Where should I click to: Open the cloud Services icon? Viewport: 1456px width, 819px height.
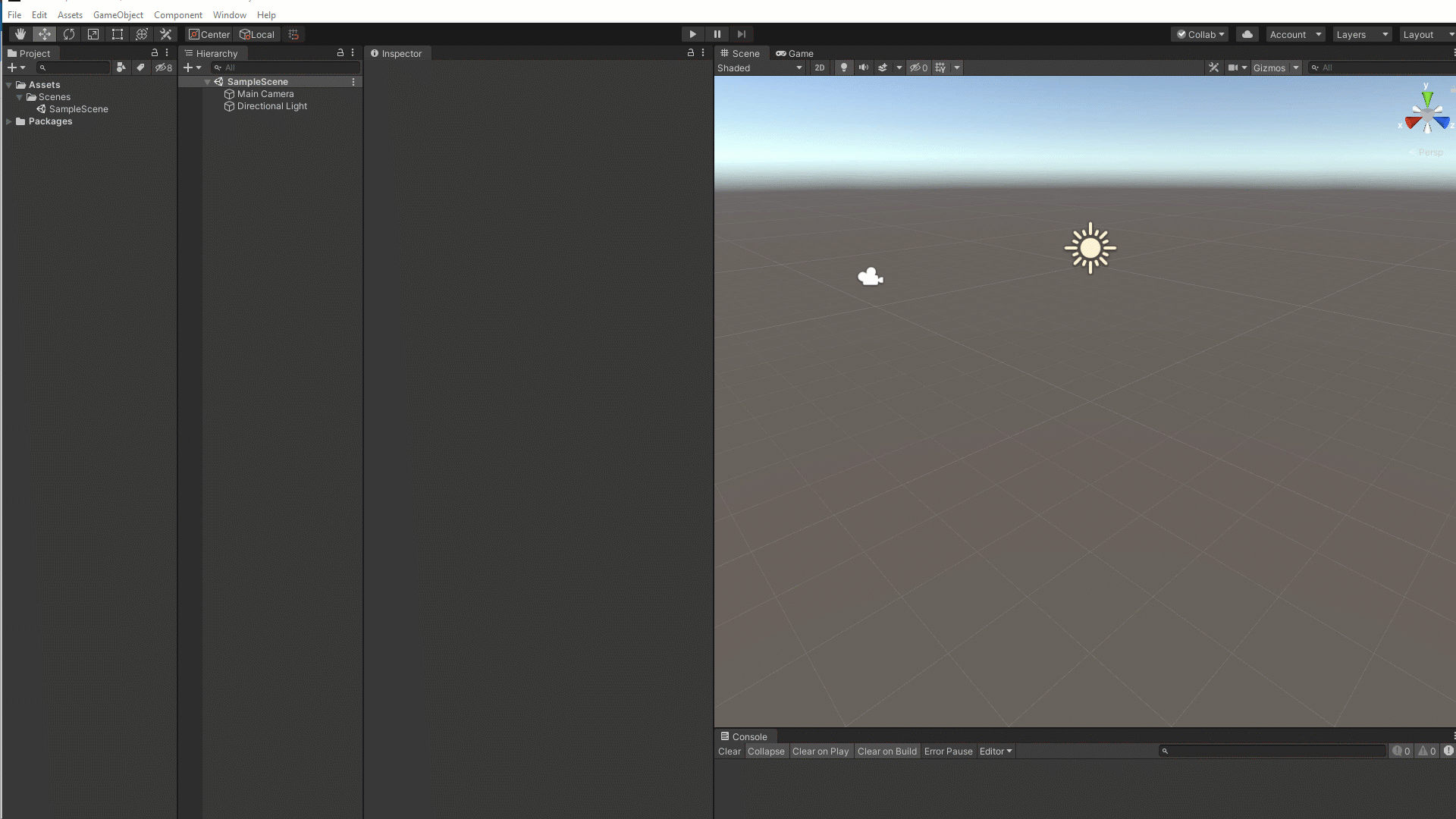click(x=1247, y=34)
